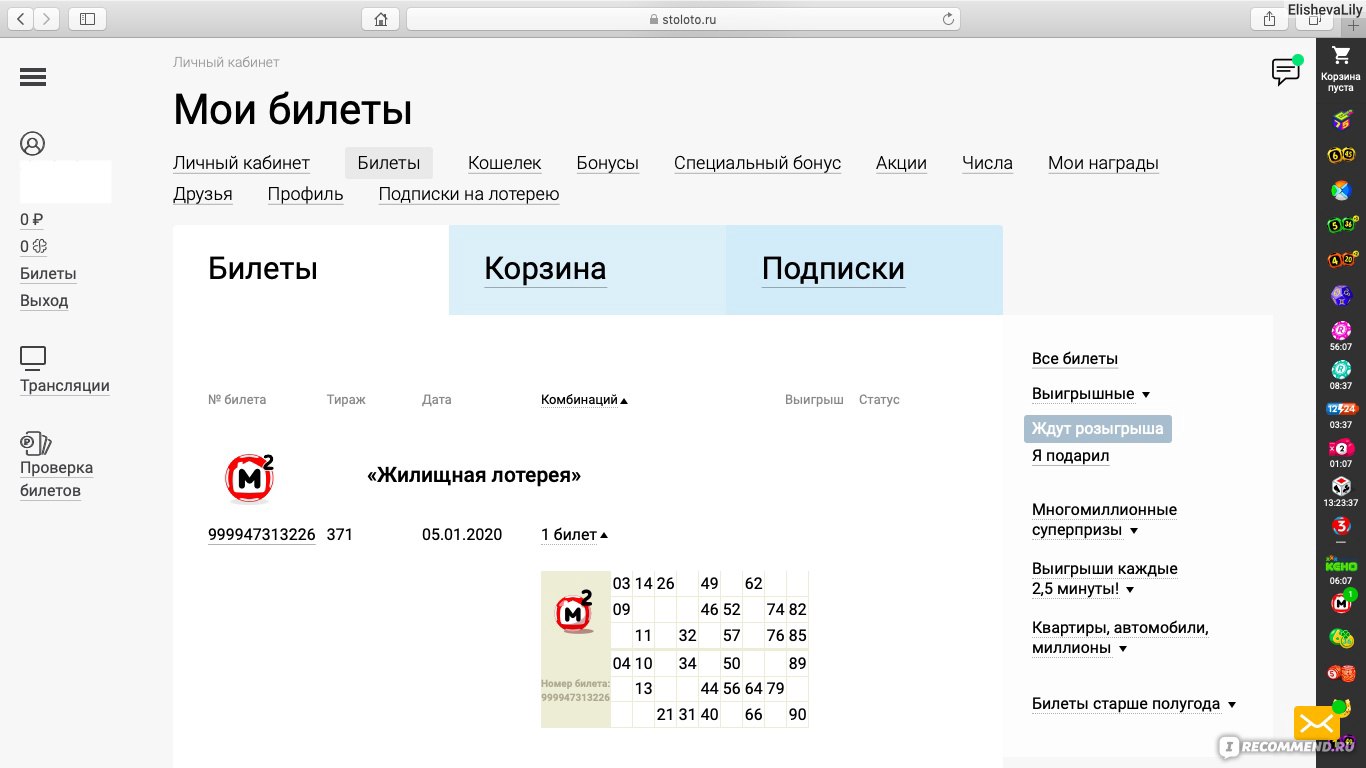1366x768 pixels.
Task: Open the Бонусы menu item
Action: (x=608, y=163)
